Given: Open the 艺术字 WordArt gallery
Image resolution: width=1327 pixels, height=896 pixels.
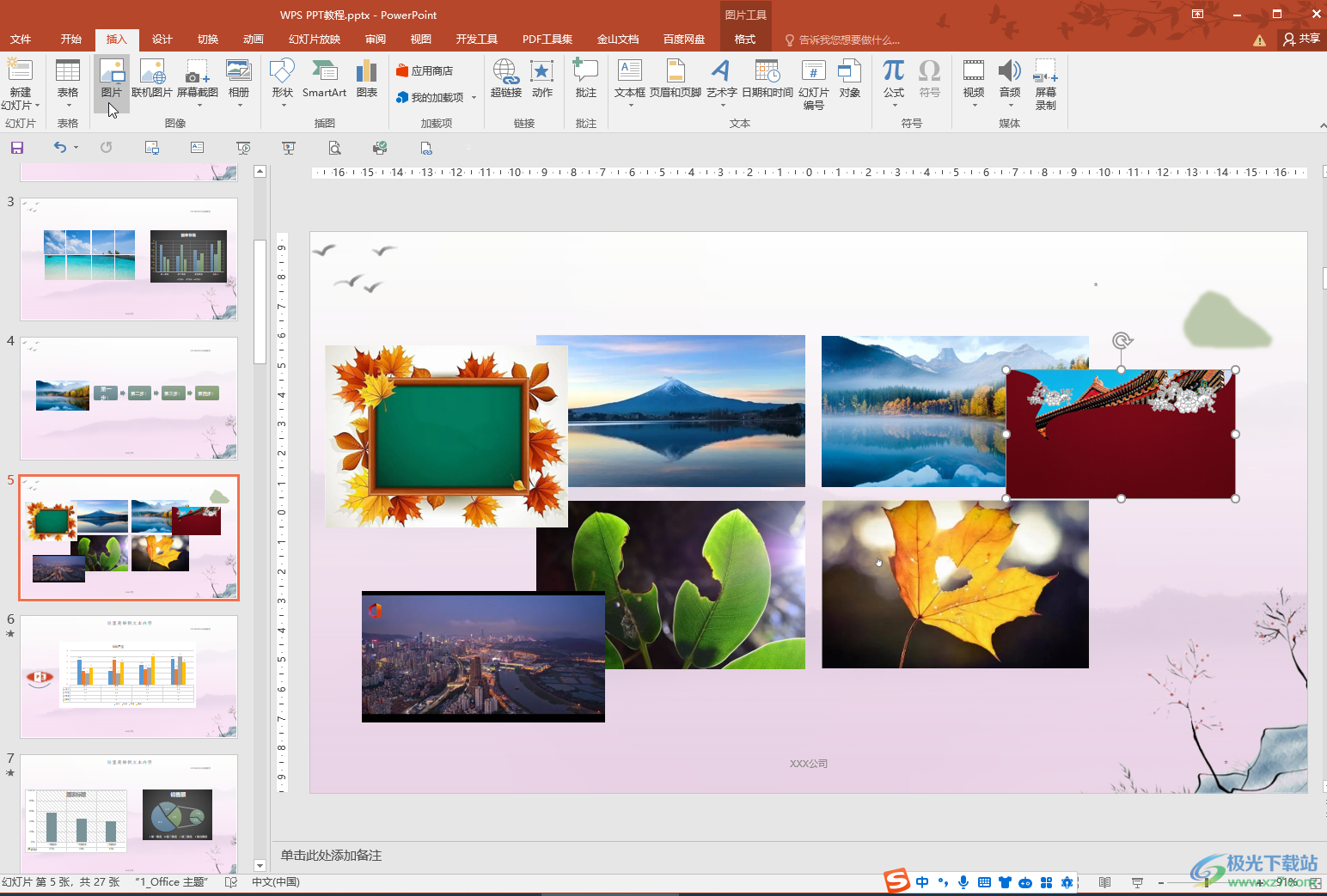Looking at the screenshot, I should pyautogui.click(x=722, y=83).
